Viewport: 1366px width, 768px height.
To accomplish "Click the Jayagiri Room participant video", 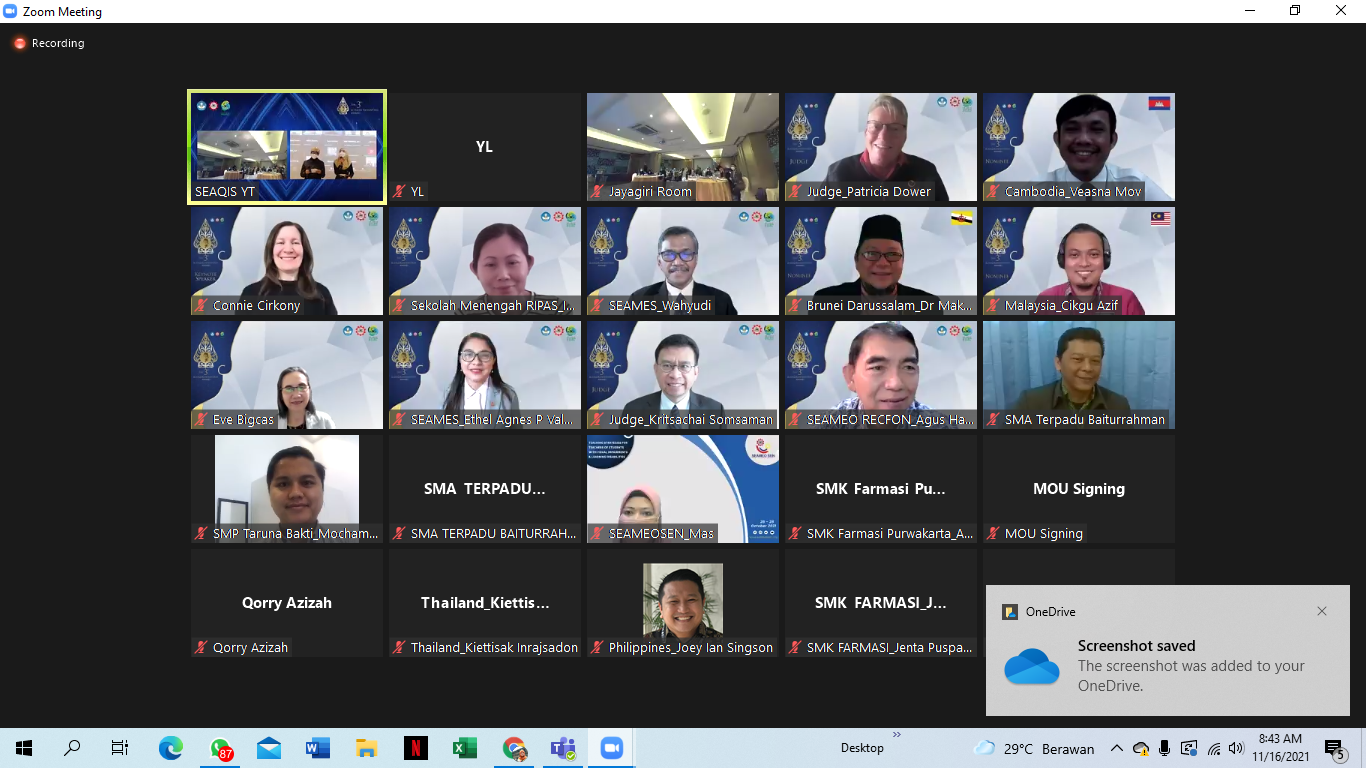I will (x=683, y=147).
